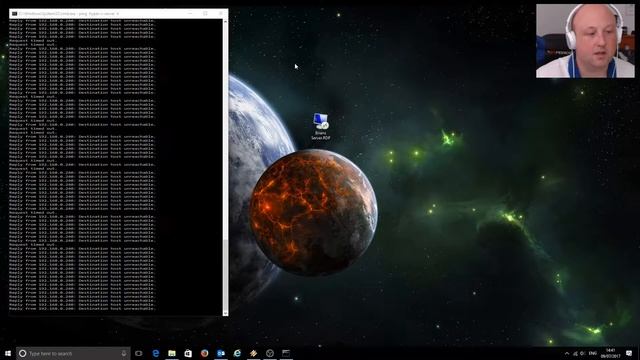This screenshot has height=360, width=640.
Task: Open the Action Center notifications icon
Action: click(629, 353)
